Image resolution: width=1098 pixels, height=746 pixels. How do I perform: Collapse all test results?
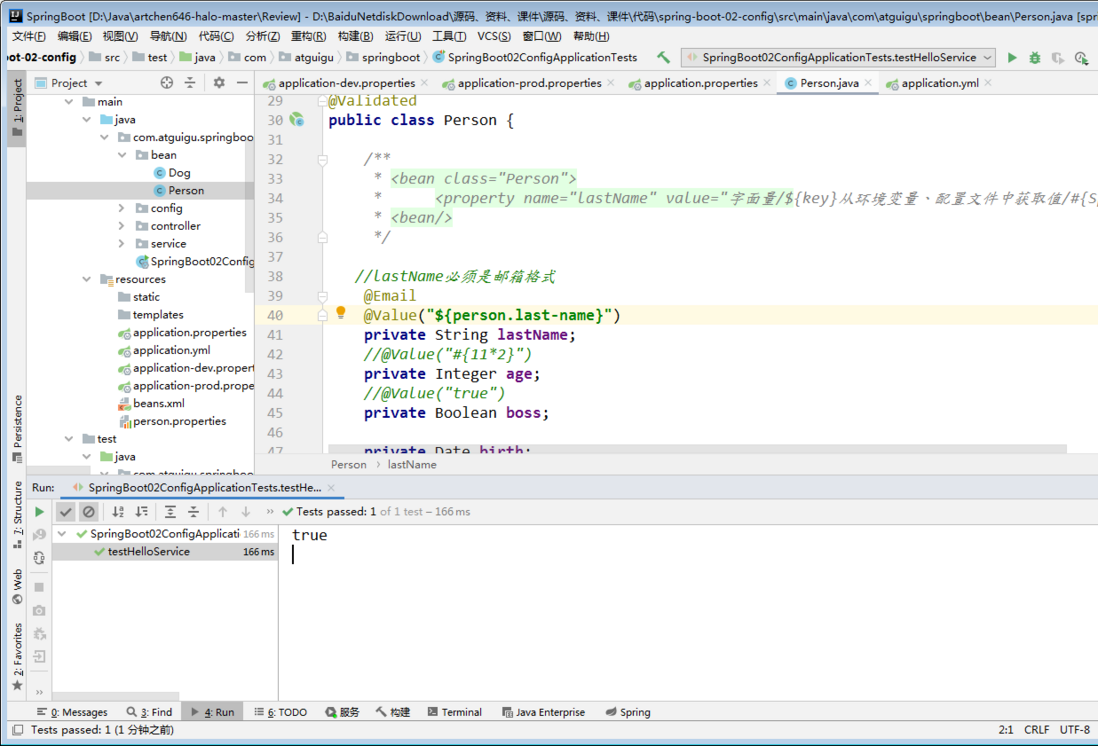[193, 512]
